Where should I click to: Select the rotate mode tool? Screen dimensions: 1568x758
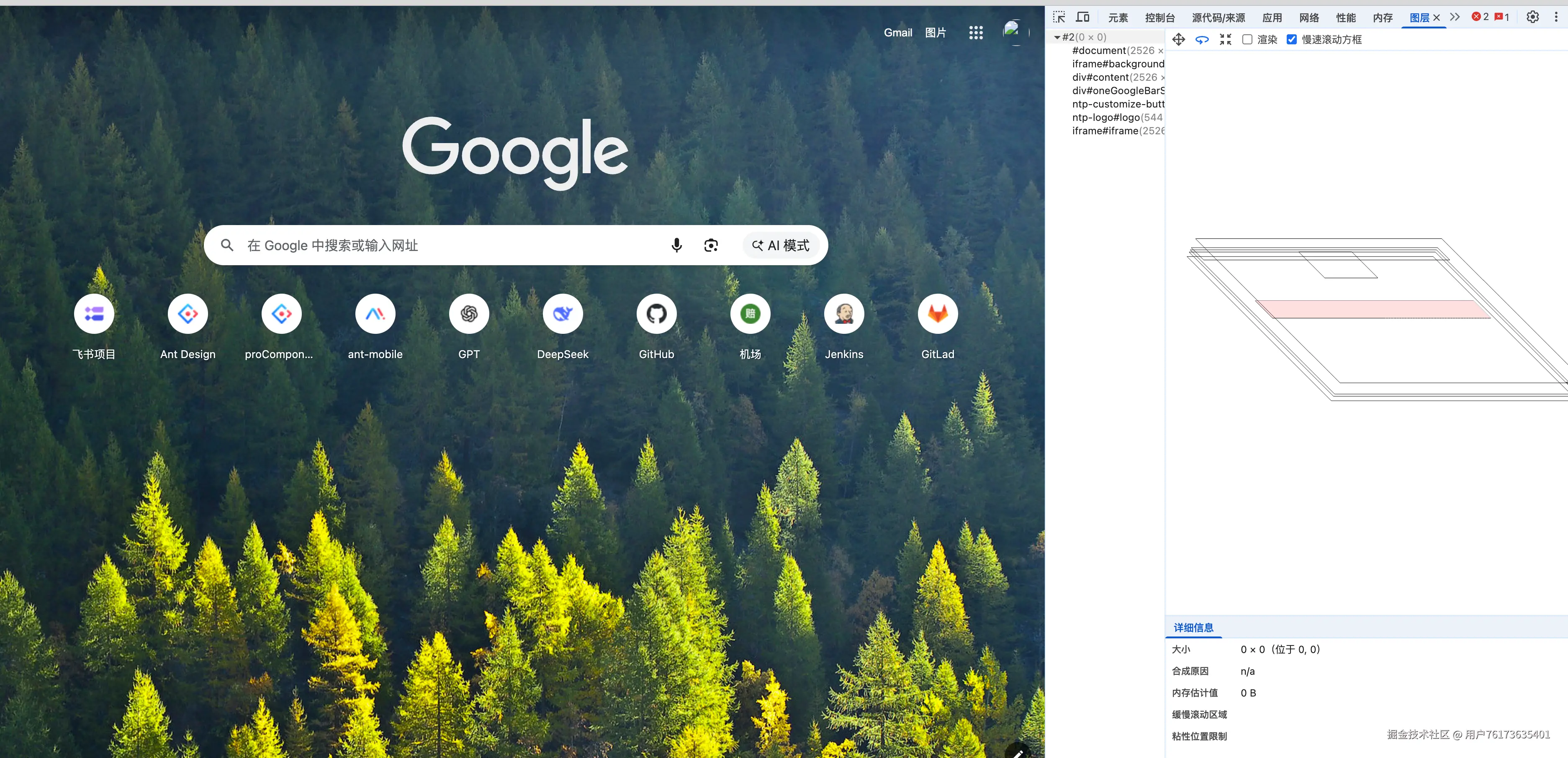(x=1202, y=40)
